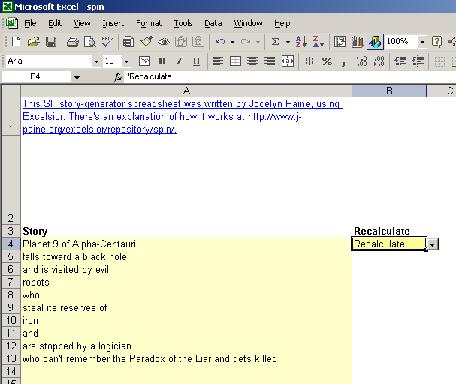This screenshot has width=457, height=384.
Task: Redo the previously undone action
Action: pyautogui.click(x=246, y=42)
